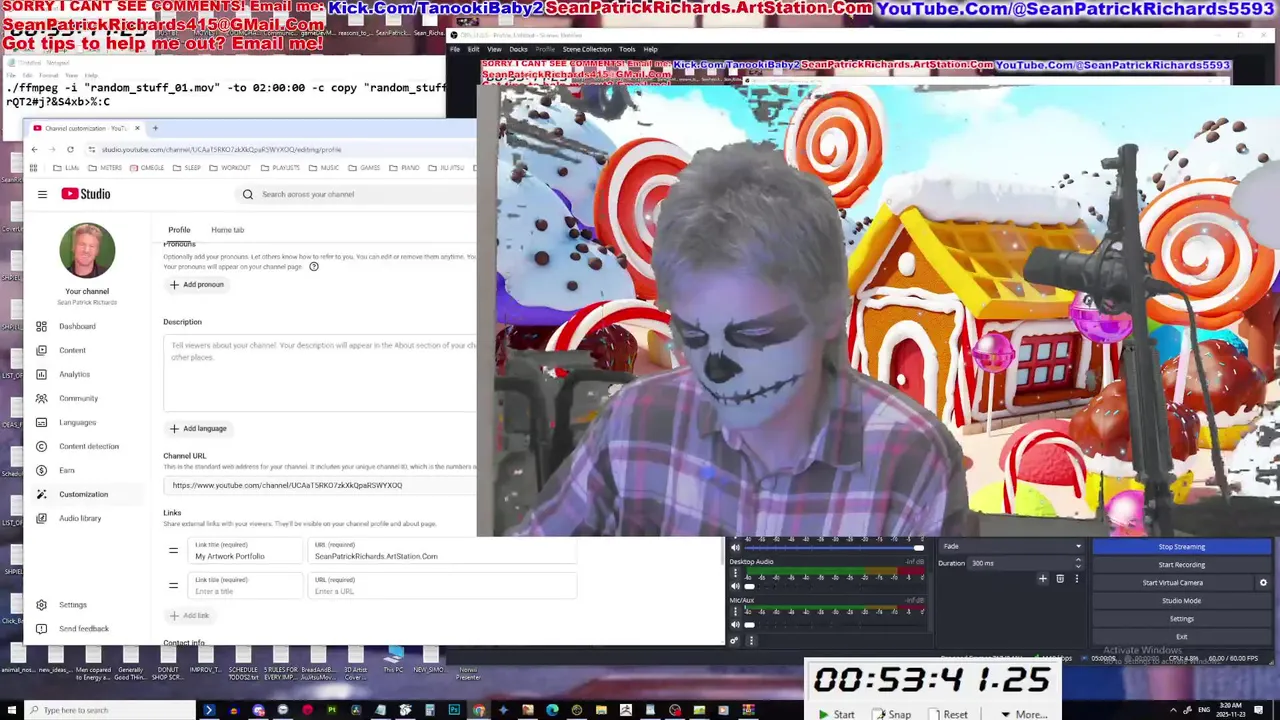Image resolution: width=1280 pixels, height=720 pixels.
Task: Click the channel profile avatar
Action: point(87,250)
